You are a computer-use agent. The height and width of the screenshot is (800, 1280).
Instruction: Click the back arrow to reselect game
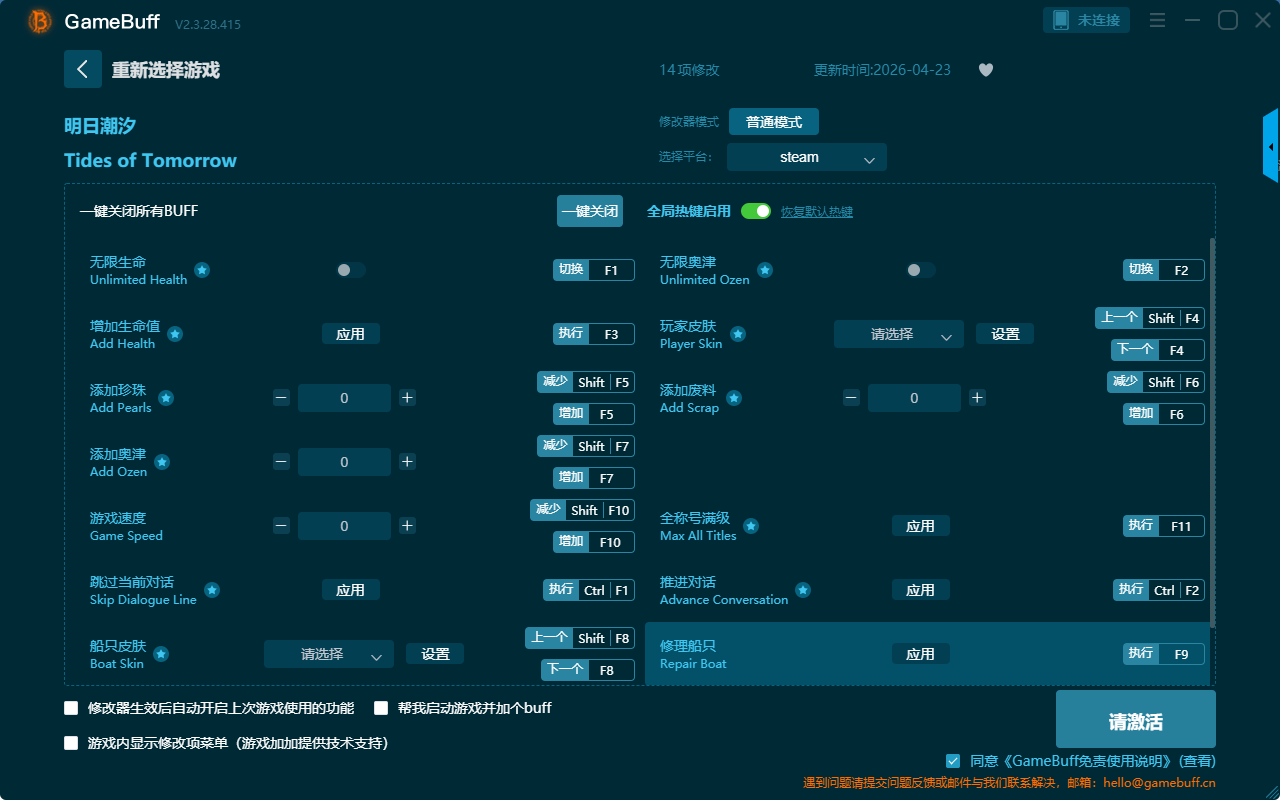83,69
